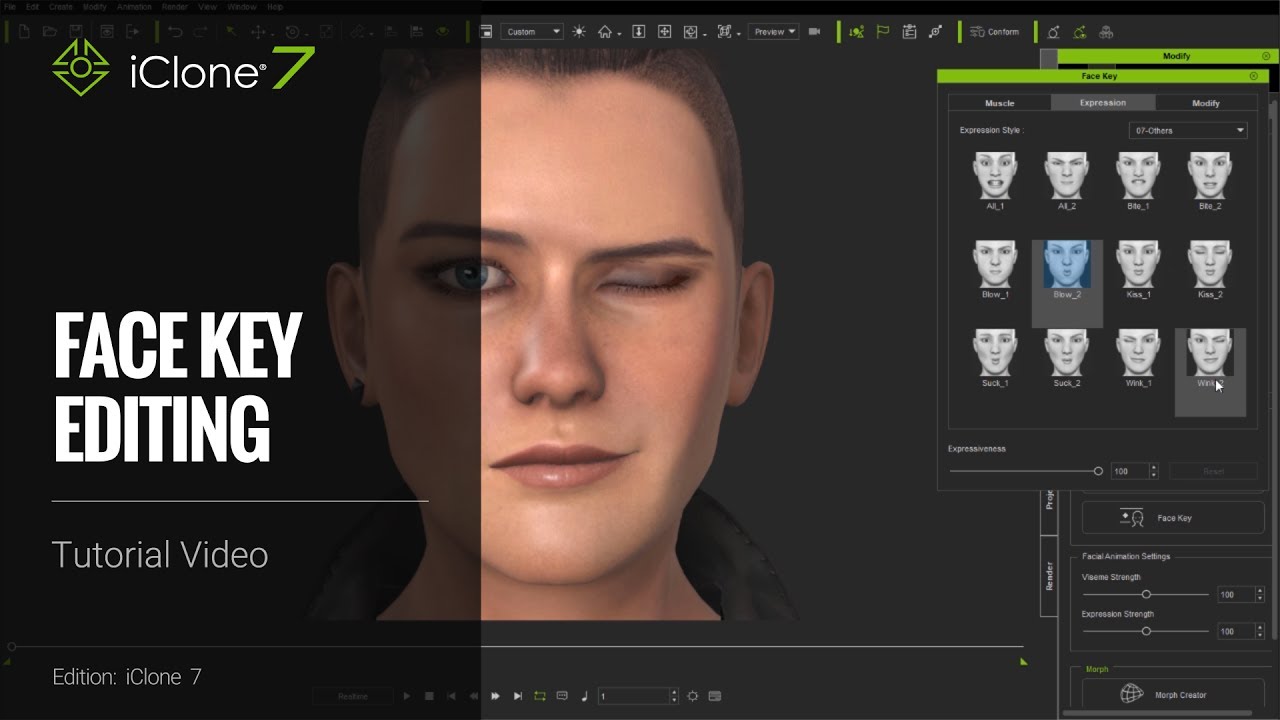1280x720 pixels.
Task: Close the Face Key panel
Action: pyautogui.click(x=1253, y=76)
